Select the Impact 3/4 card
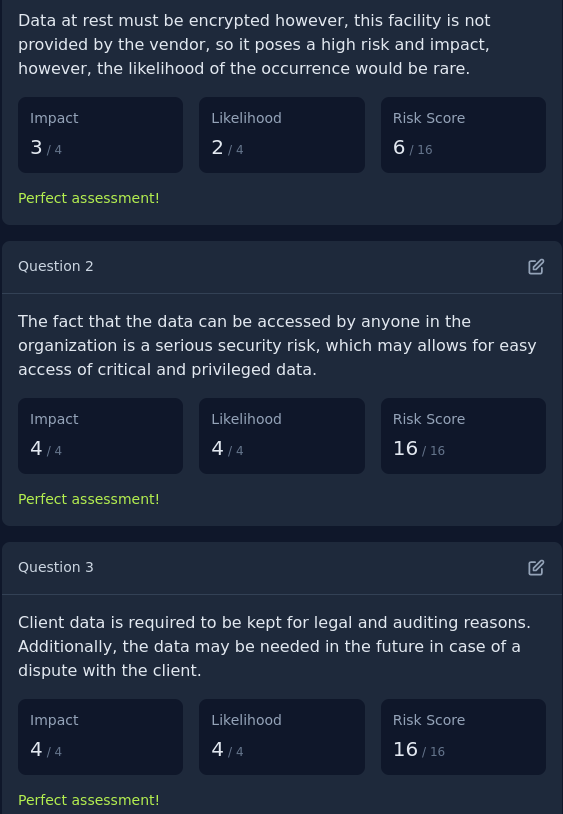 [x=101, y=135]
